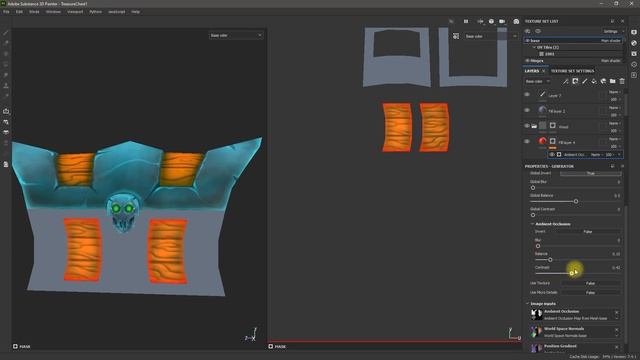
Task: Select the Polygon Fill tool
Action: pos(6,64)
